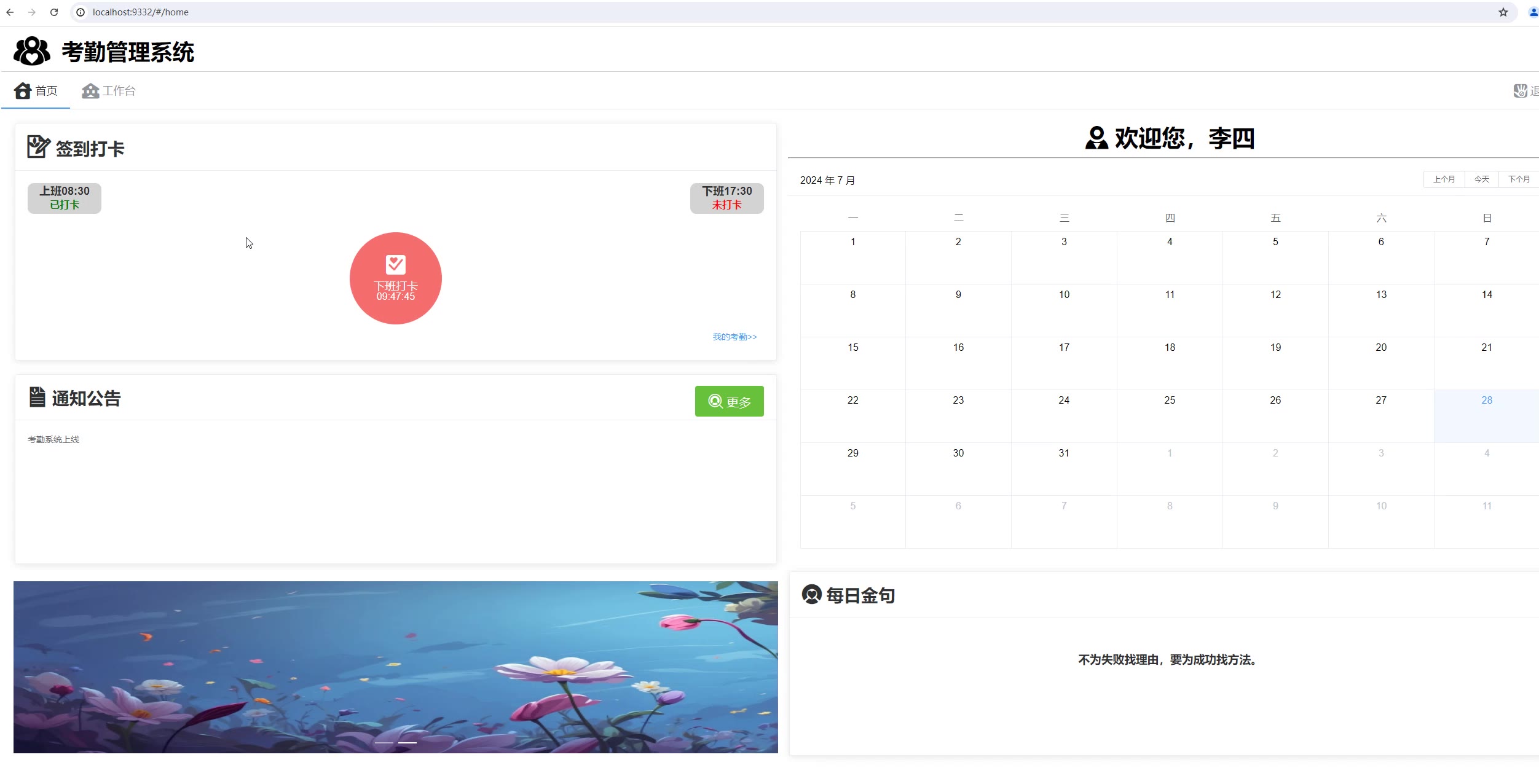Click the flower banner image
Image resolution: width=1539 pixels, height=784 pixels.
point(395,667)
